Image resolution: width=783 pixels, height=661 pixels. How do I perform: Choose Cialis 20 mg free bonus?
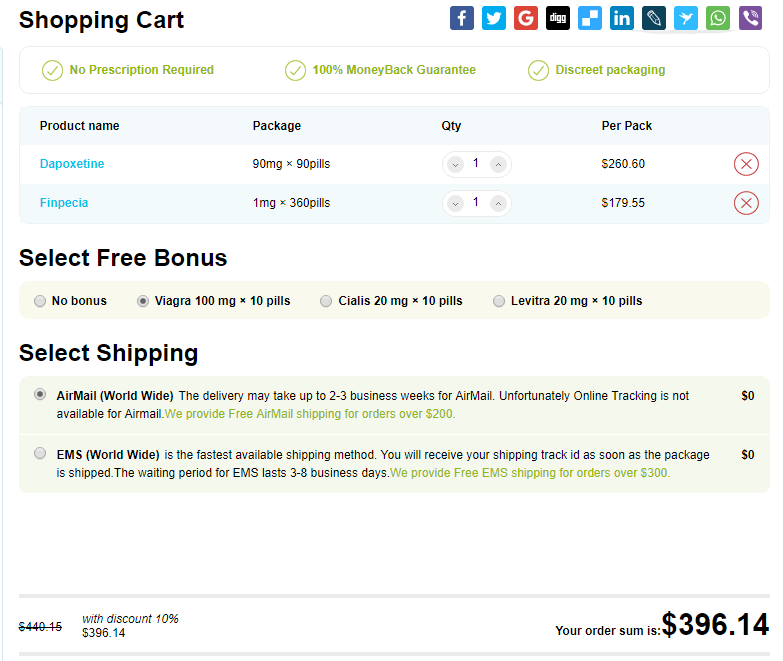pos(326,301)
